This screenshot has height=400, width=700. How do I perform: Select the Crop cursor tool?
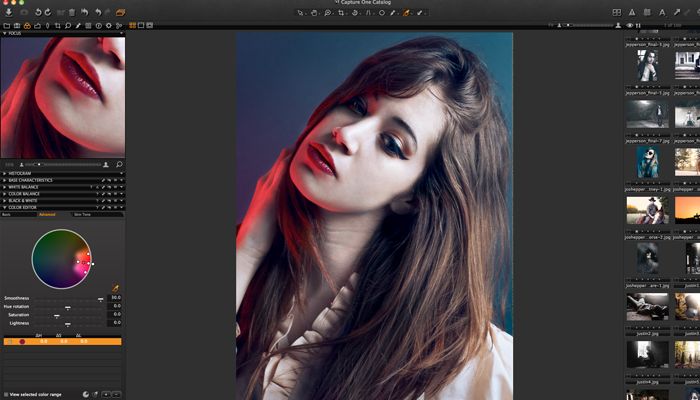coord(341,13)
